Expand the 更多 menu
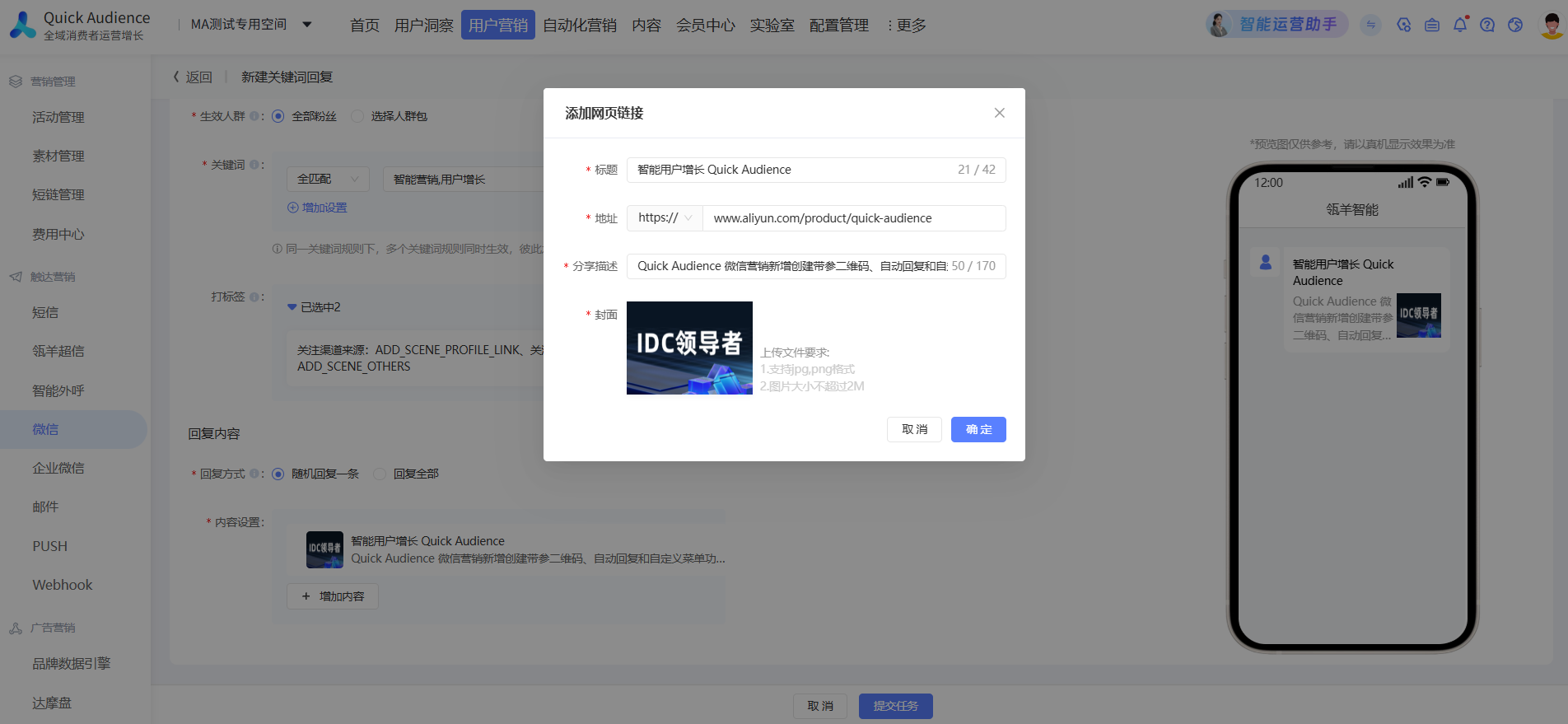The width and height of the screenshot is (1568, 724). pyautogui.click(x=907, y=26)
